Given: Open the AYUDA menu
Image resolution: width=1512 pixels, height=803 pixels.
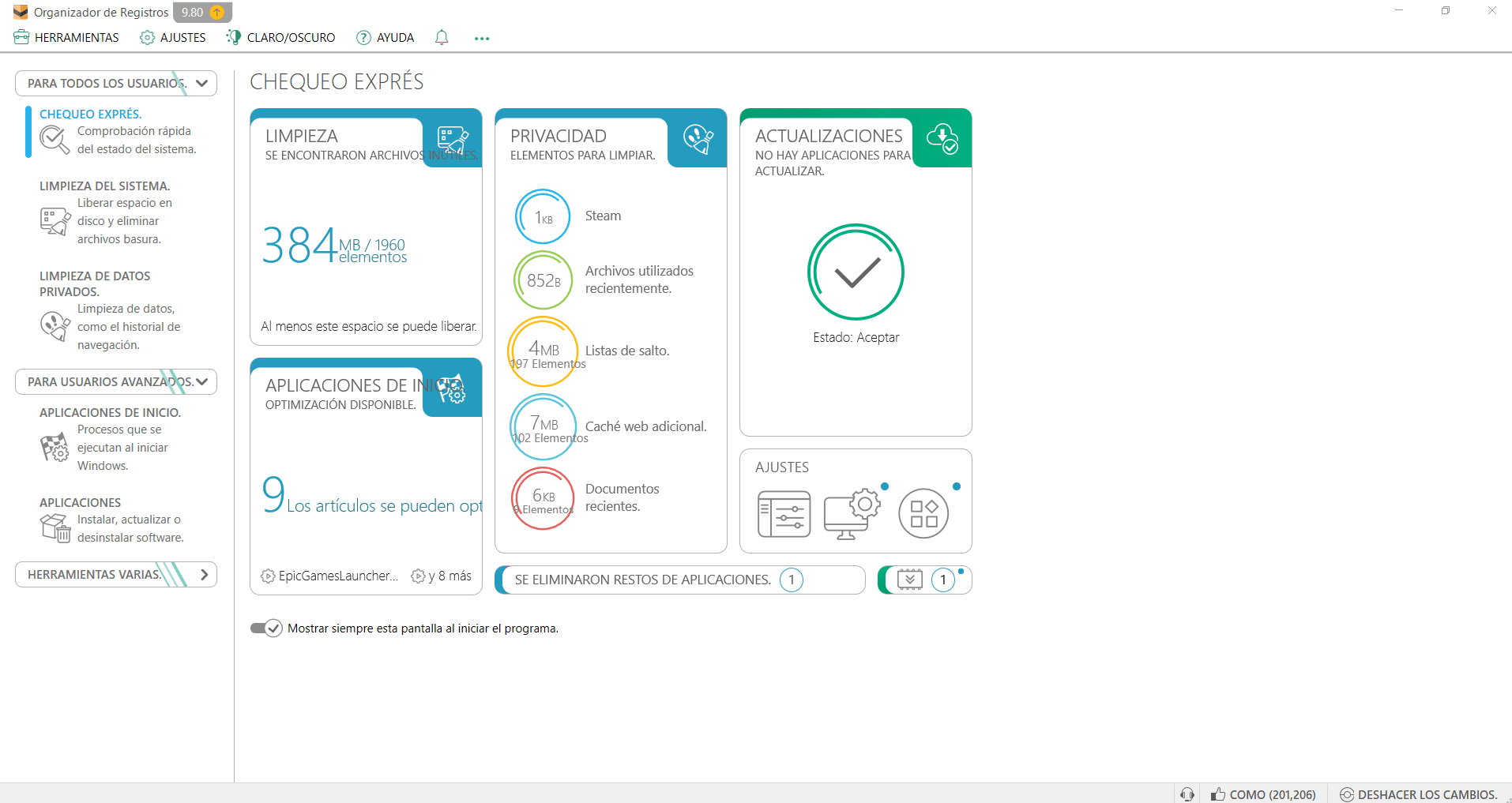Looking at the screenshot, I should click(x=386, y=37).
